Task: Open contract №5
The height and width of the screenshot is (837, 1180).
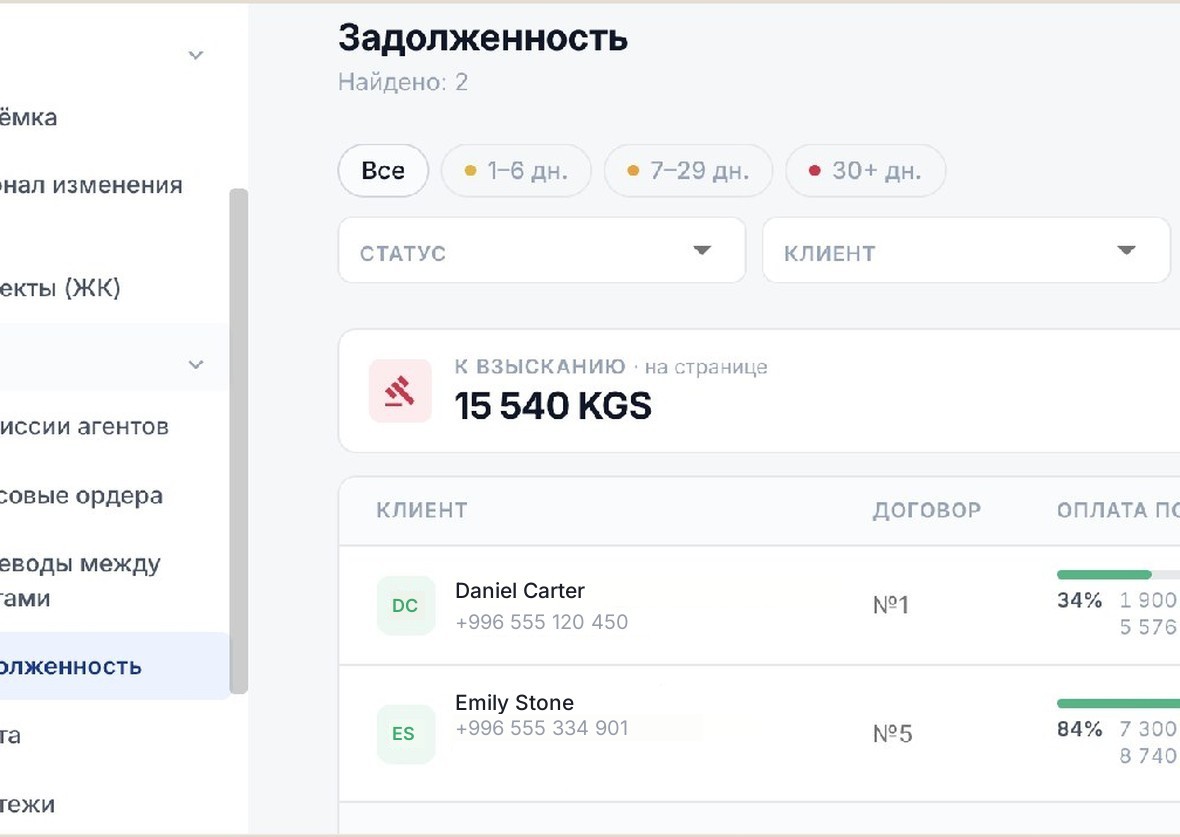Action: (893, 734)
